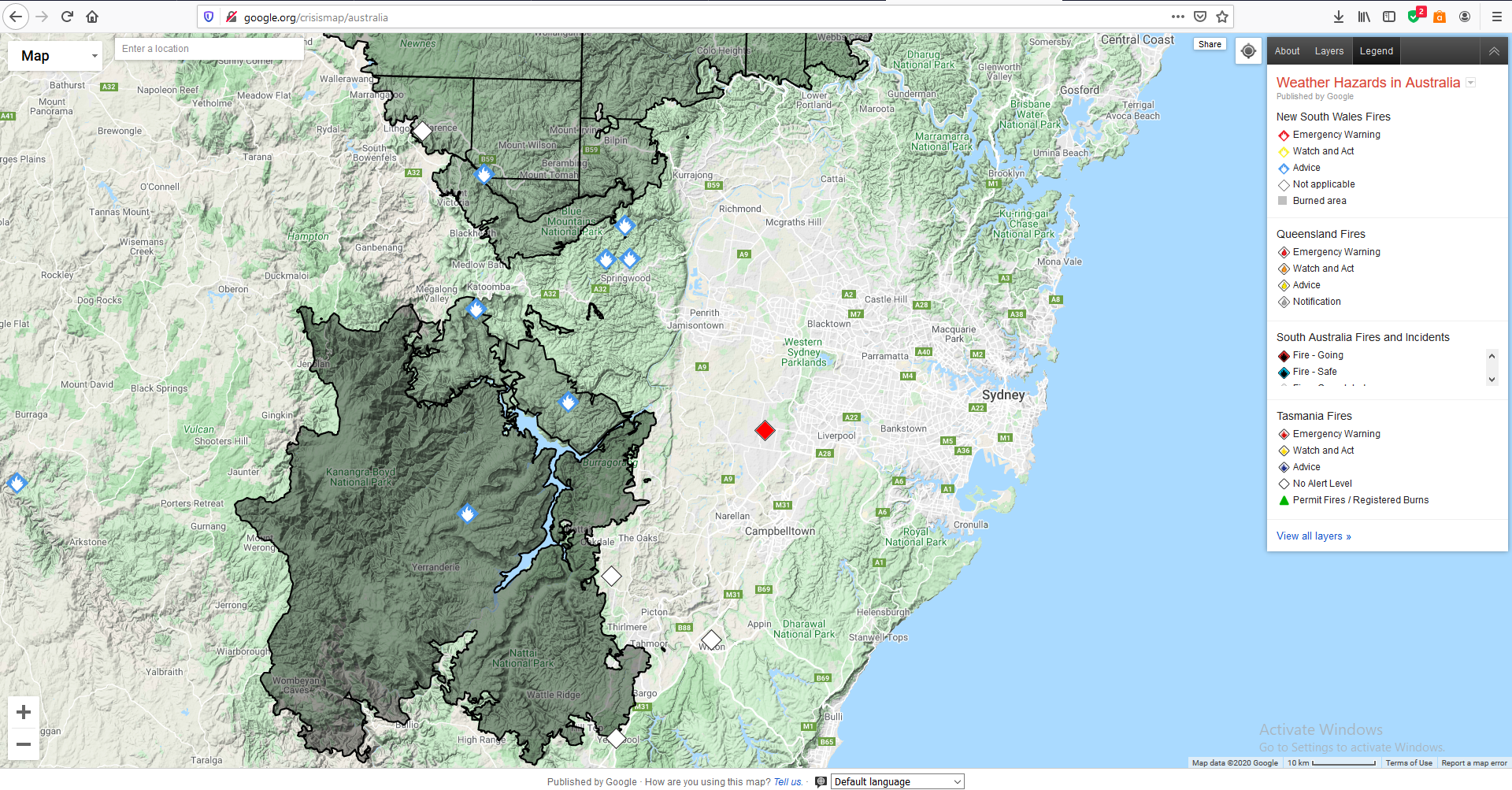Image resolution: width=1512 pixels, height=790 pixels.
Task: Open the View all layers link
Action: pos(1314,536)
